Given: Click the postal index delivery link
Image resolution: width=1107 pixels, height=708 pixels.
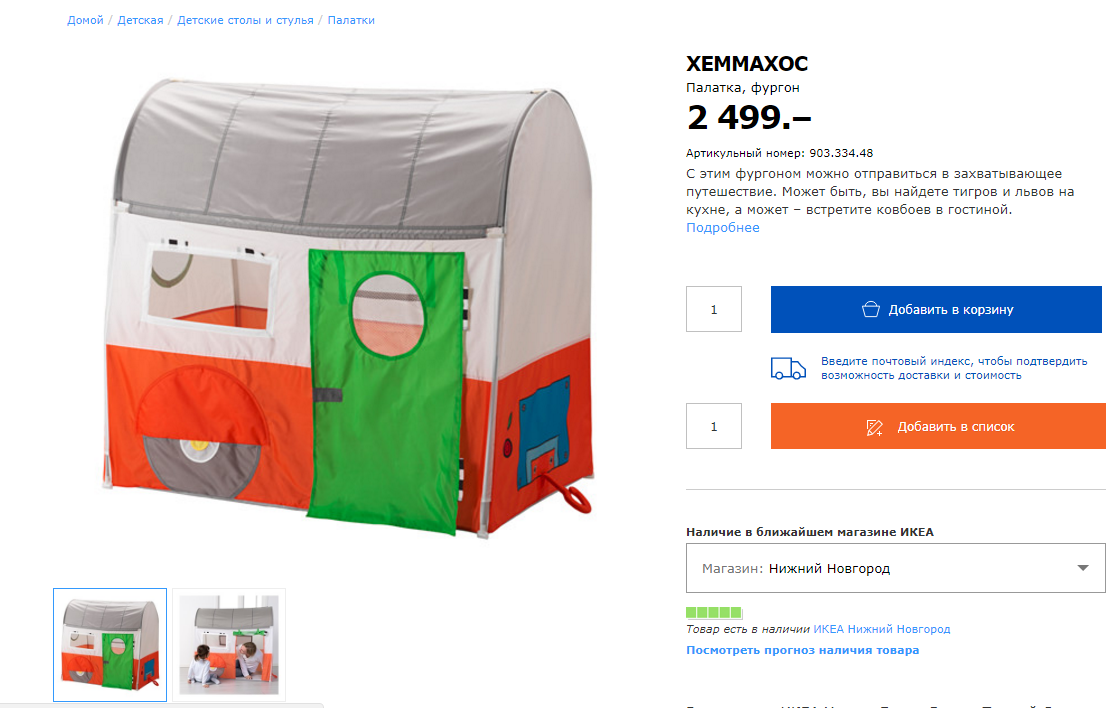Looking at the screenshot, I should 954,368.
